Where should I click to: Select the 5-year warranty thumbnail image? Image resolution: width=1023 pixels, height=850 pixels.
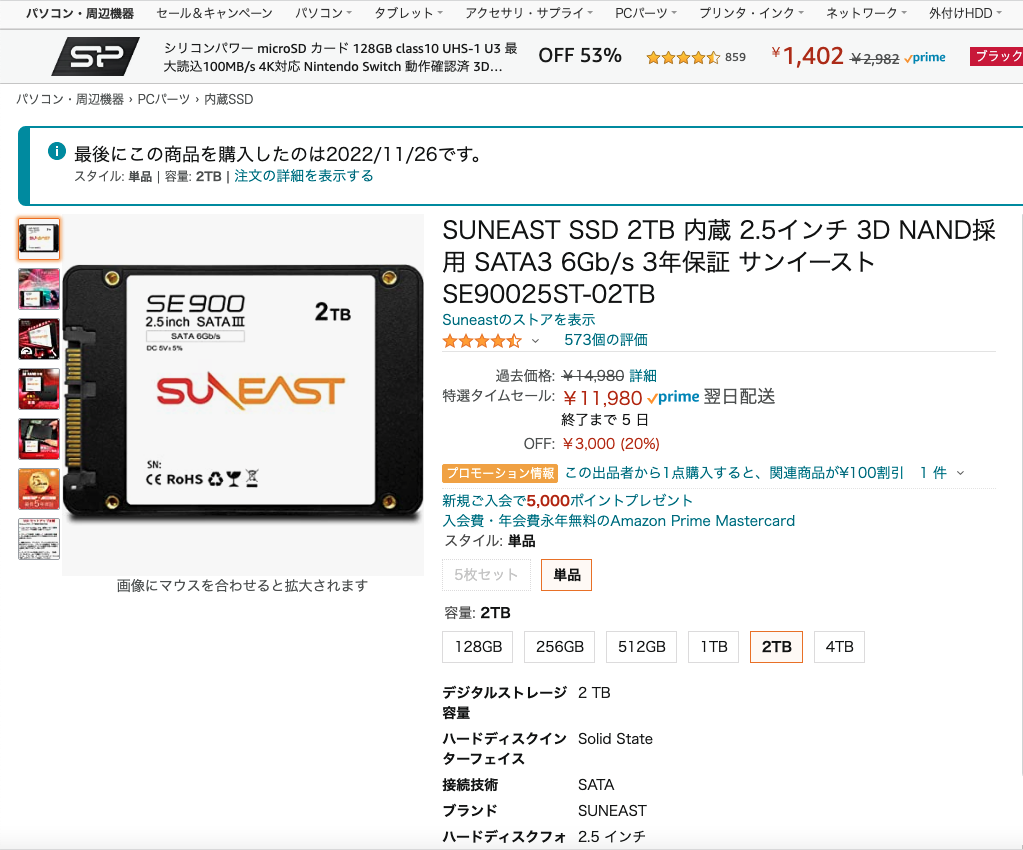[x=39, y=489]
